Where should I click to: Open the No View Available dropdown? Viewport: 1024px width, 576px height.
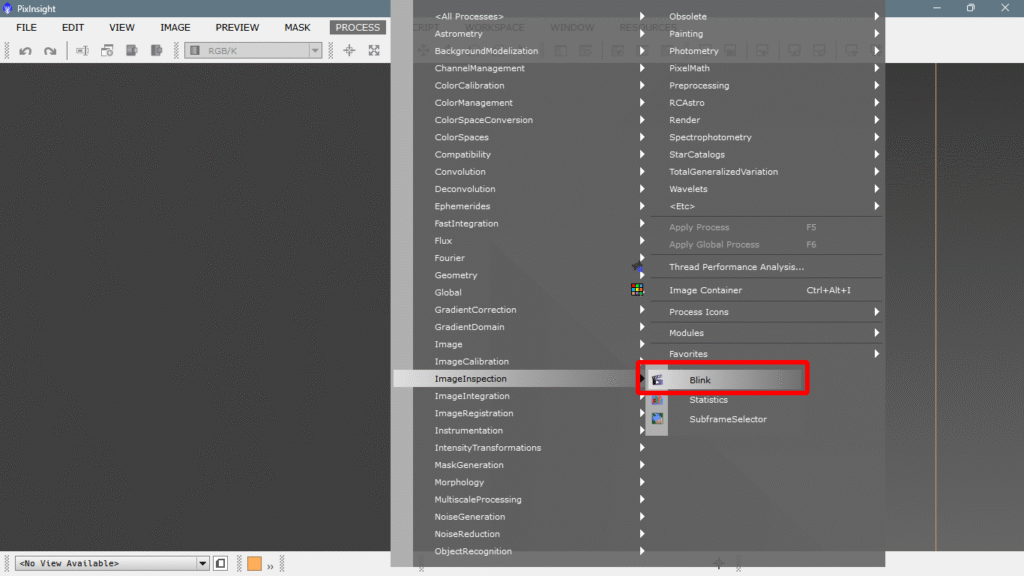(x=202, y=563)
